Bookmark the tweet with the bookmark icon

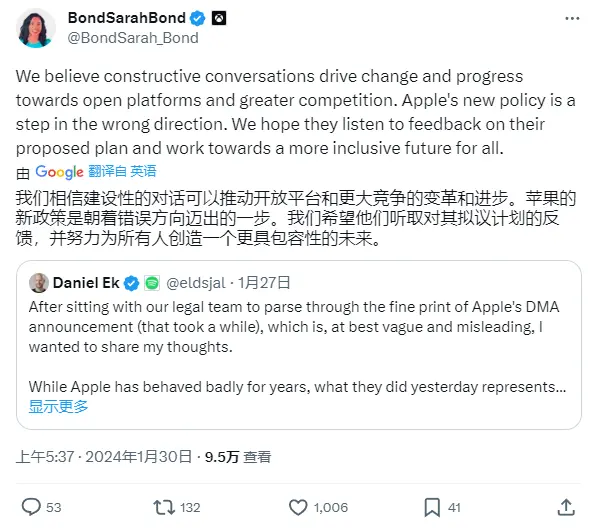pyautogui.click(x=432, y=508)
